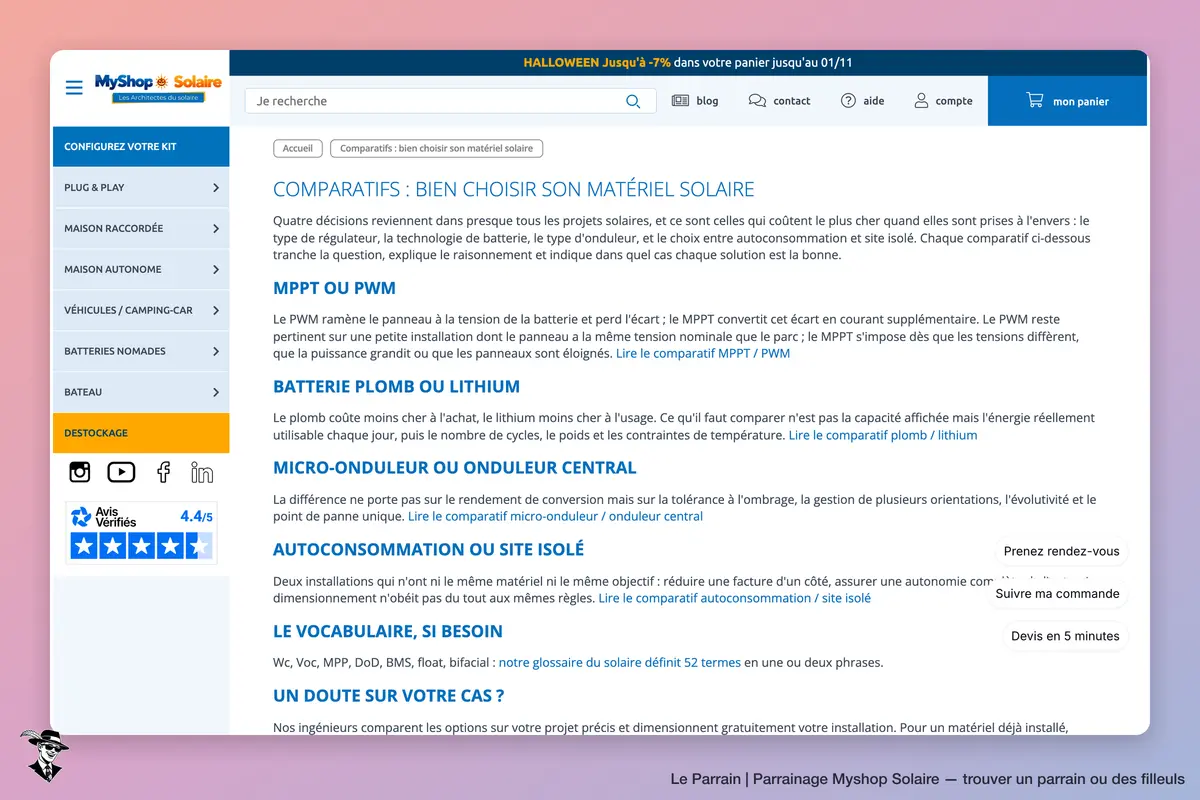
Task: Select the Bateau menu label
Action: 83,393
